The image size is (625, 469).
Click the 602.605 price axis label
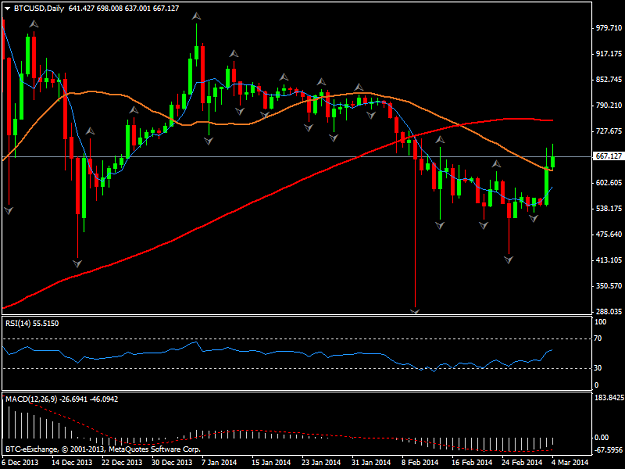pyautogui.click(x=609, y=182)
